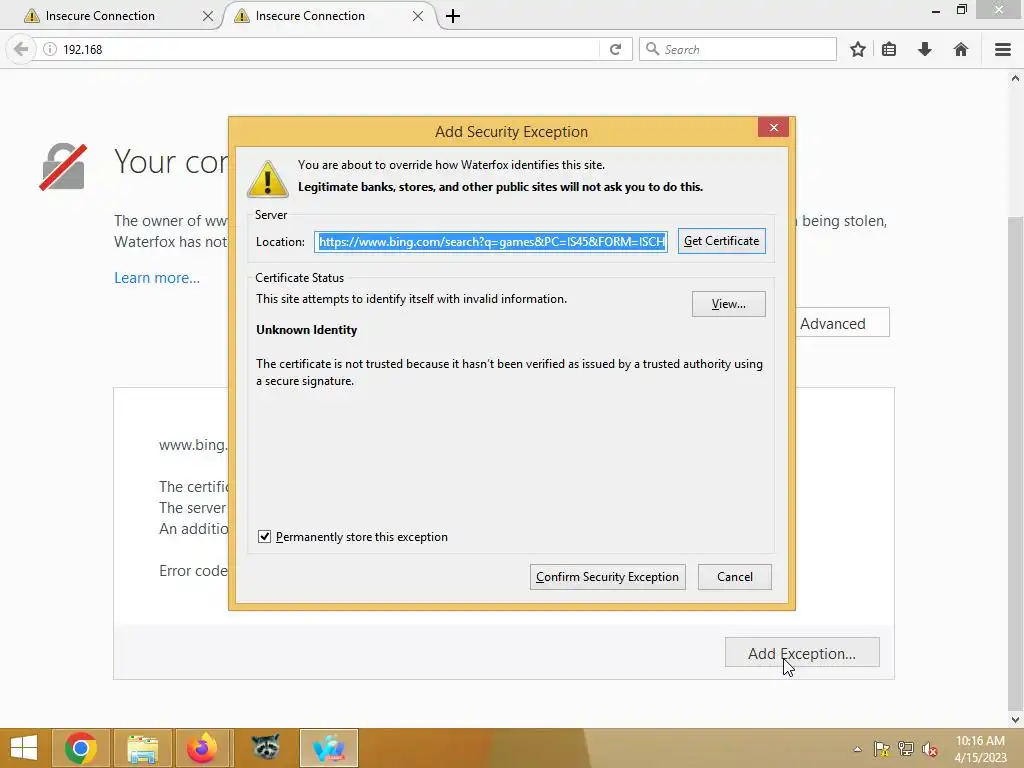Select the Unknown Identity heading text
The height and width of the screenshot is (768, 1024).
point(306,330)
